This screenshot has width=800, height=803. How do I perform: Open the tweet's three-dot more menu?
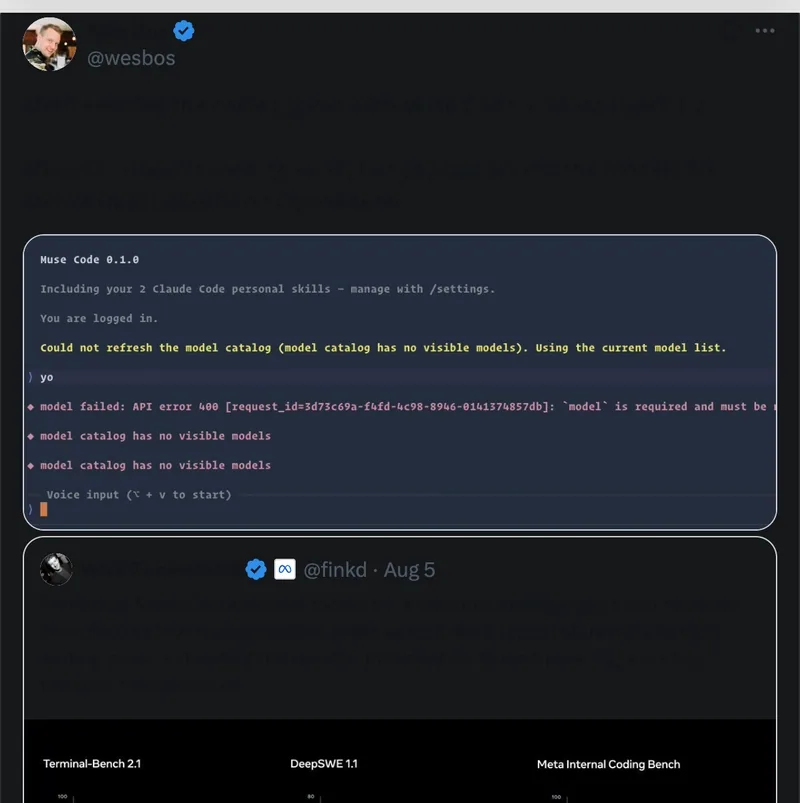click(x=765, y=31)
